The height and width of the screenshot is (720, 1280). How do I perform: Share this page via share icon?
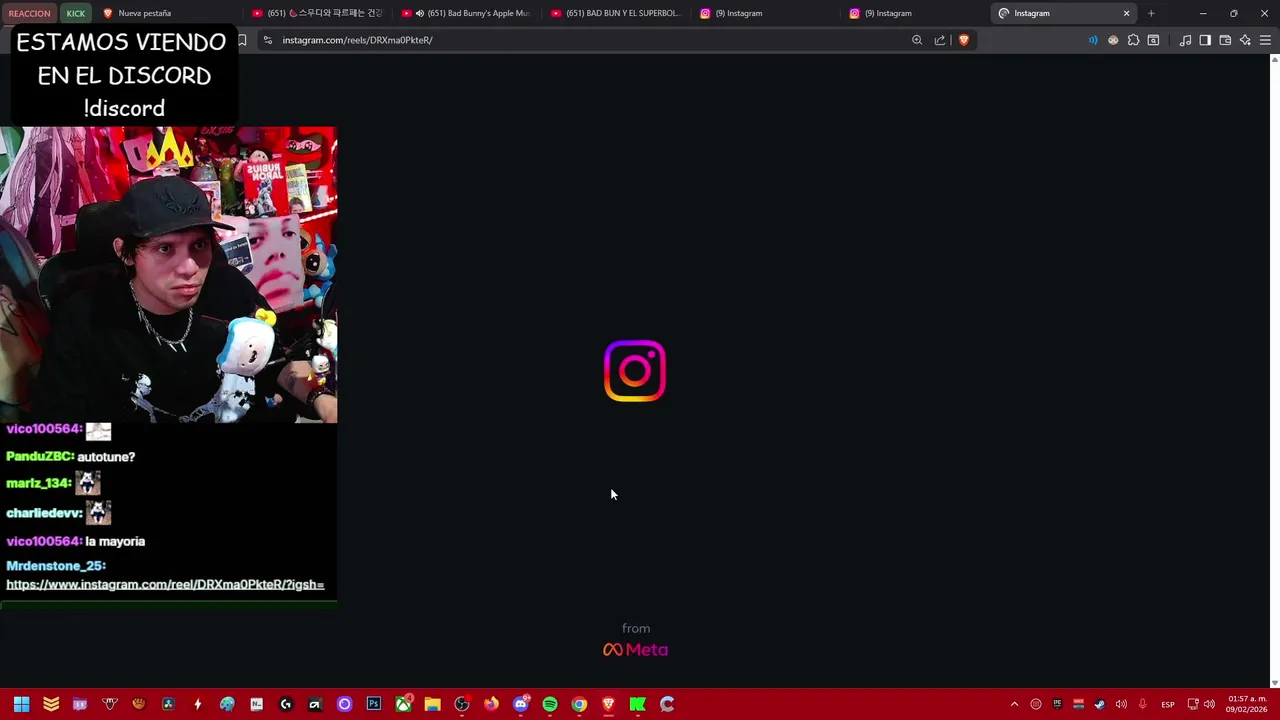coord(940,40)
